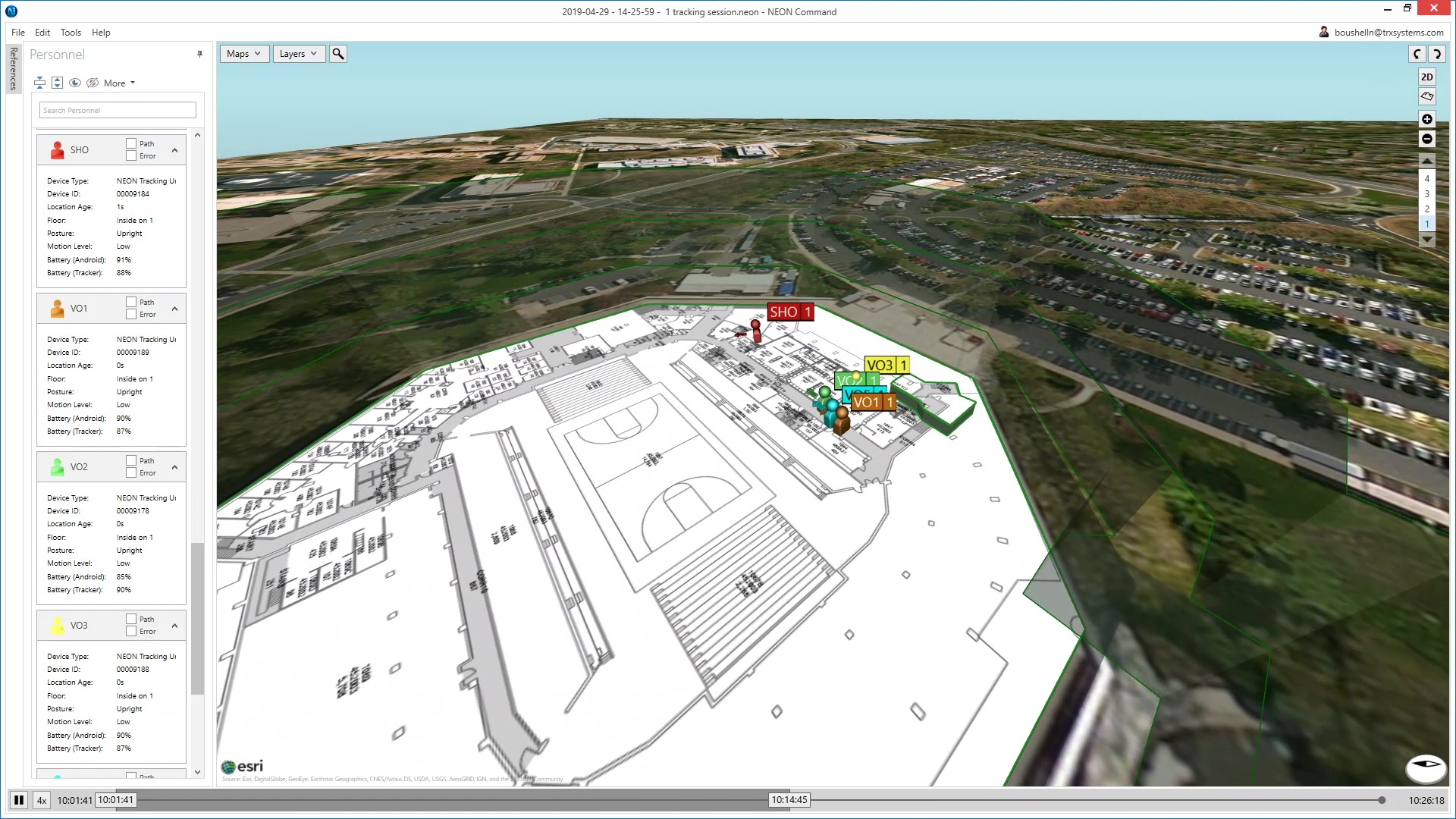Enable Path checkbox for VO3
This screenshot has width=1456, height=819.
coord(131,619)
